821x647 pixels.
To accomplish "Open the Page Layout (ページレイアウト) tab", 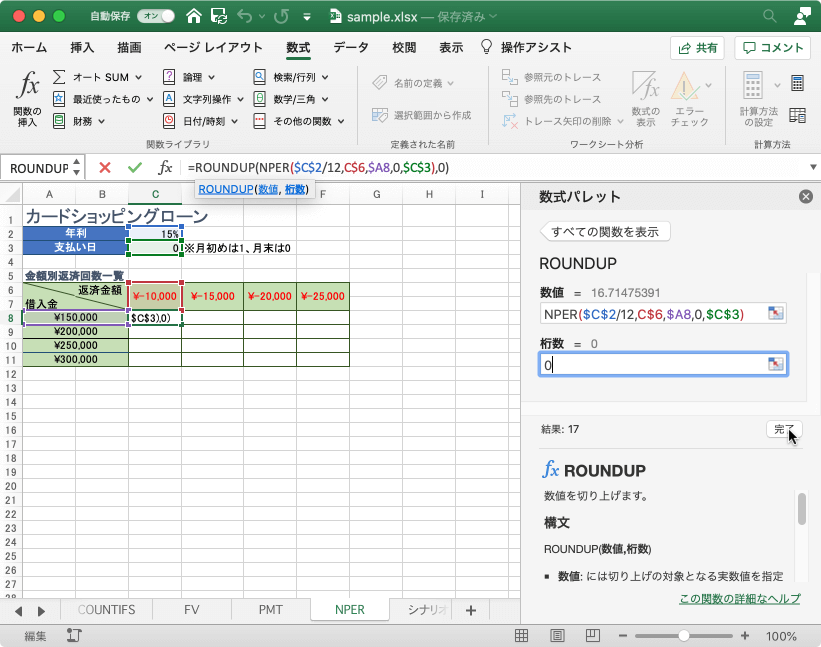I will tap(213, 48).
